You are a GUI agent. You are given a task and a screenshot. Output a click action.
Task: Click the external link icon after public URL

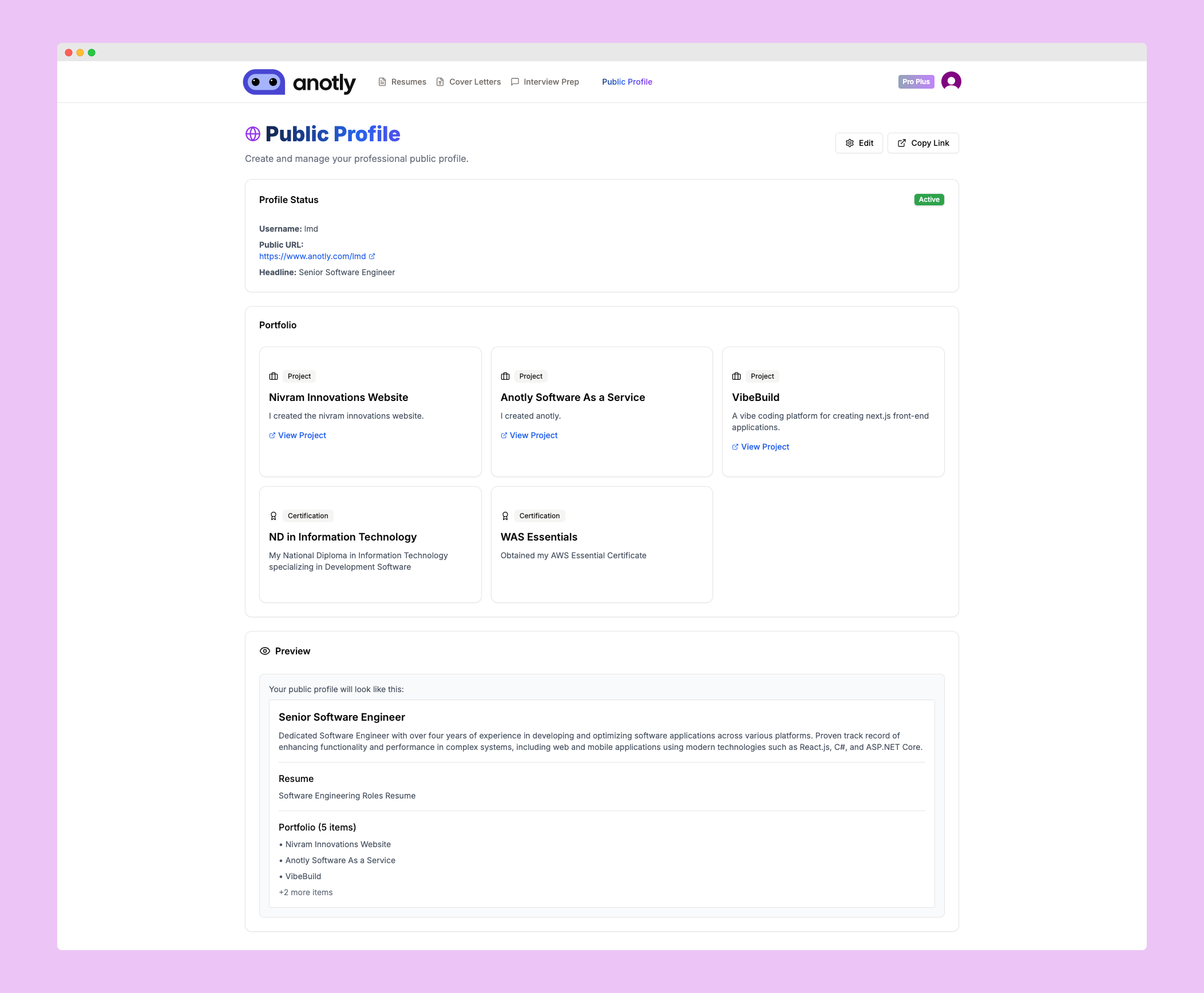(x=372, y=256)
